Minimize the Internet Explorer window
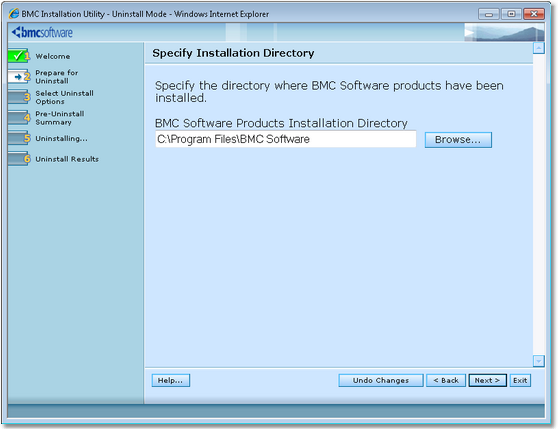 pos(489,14)
